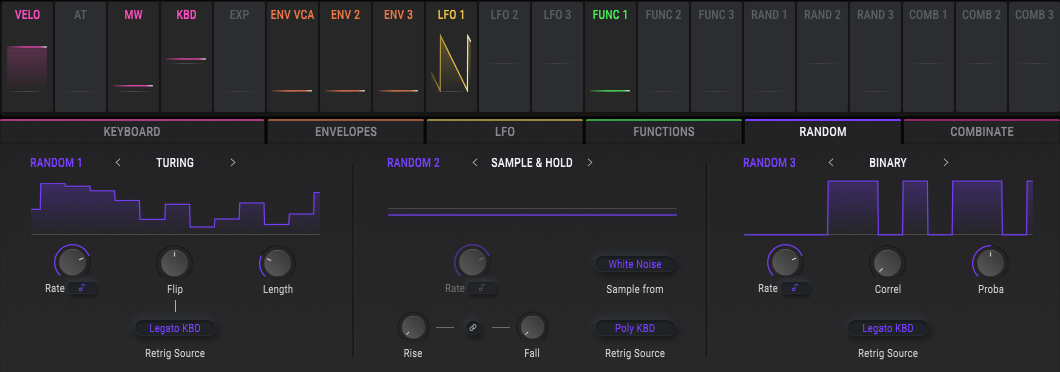Click the Random 3 Rate knob

pos(784,262)
